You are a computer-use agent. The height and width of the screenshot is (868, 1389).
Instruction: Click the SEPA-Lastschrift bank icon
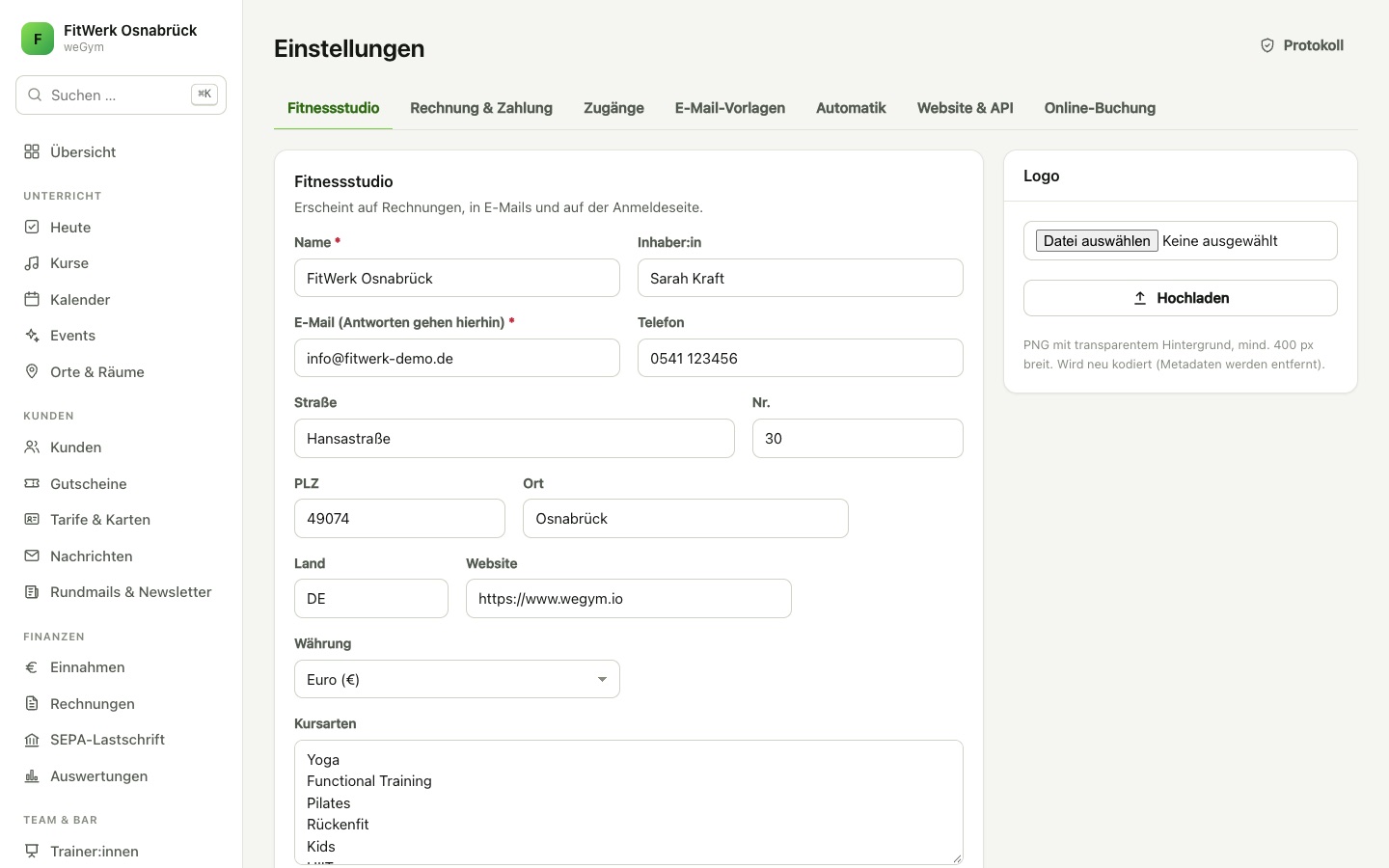coord(32,740)
